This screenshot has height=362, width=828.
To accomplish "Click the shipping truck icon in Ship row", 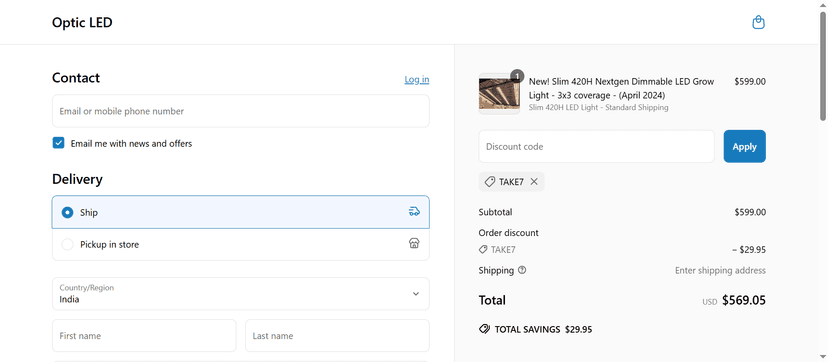I will coord(414,212).
